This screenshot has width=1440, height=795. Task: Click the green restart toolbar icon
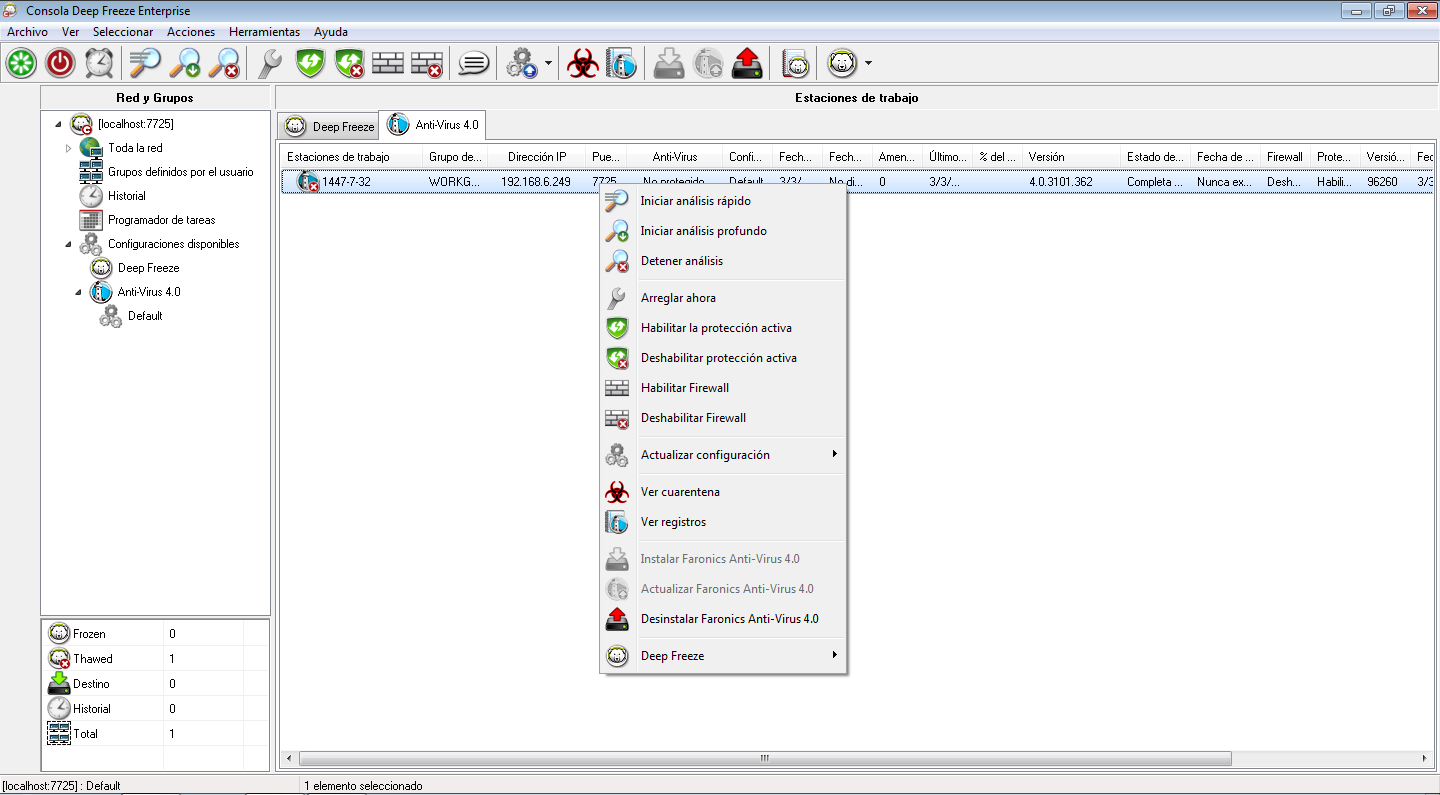click(21, 64)
